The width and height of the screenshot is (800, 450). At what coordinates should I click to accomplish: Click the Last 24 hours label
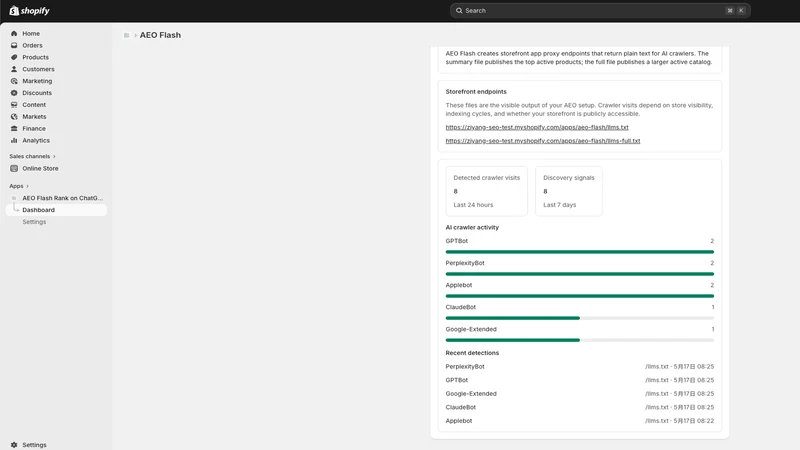click(473, 205)
